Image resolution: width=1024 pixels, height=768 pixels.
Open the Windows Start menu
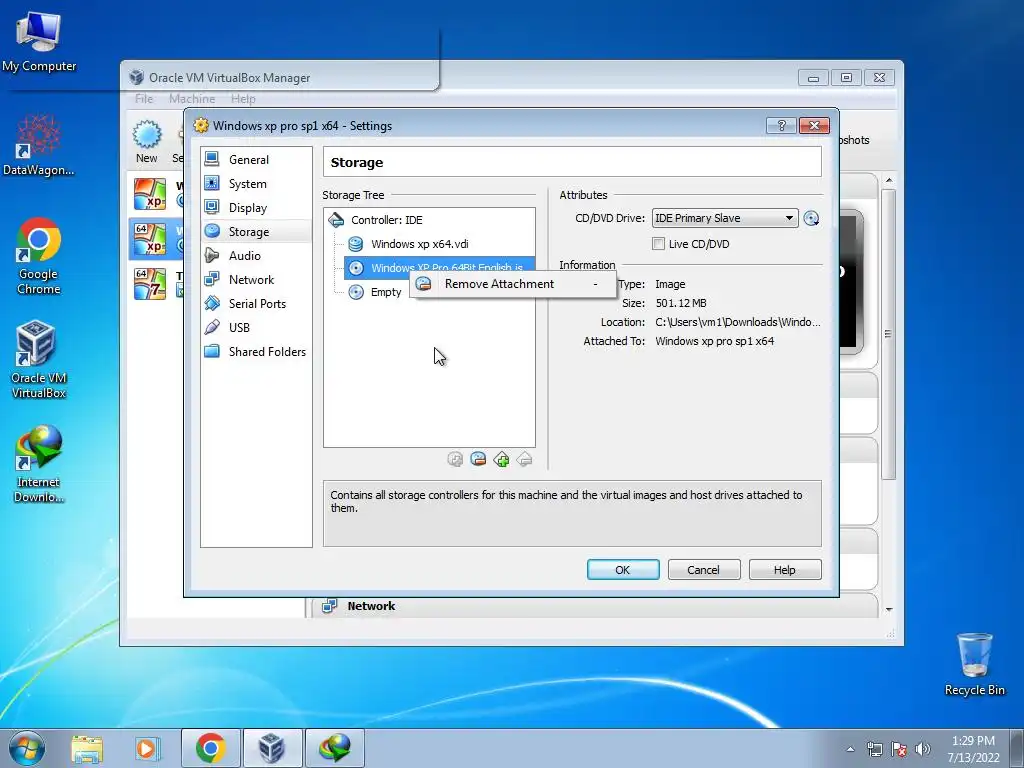[27, 748]
